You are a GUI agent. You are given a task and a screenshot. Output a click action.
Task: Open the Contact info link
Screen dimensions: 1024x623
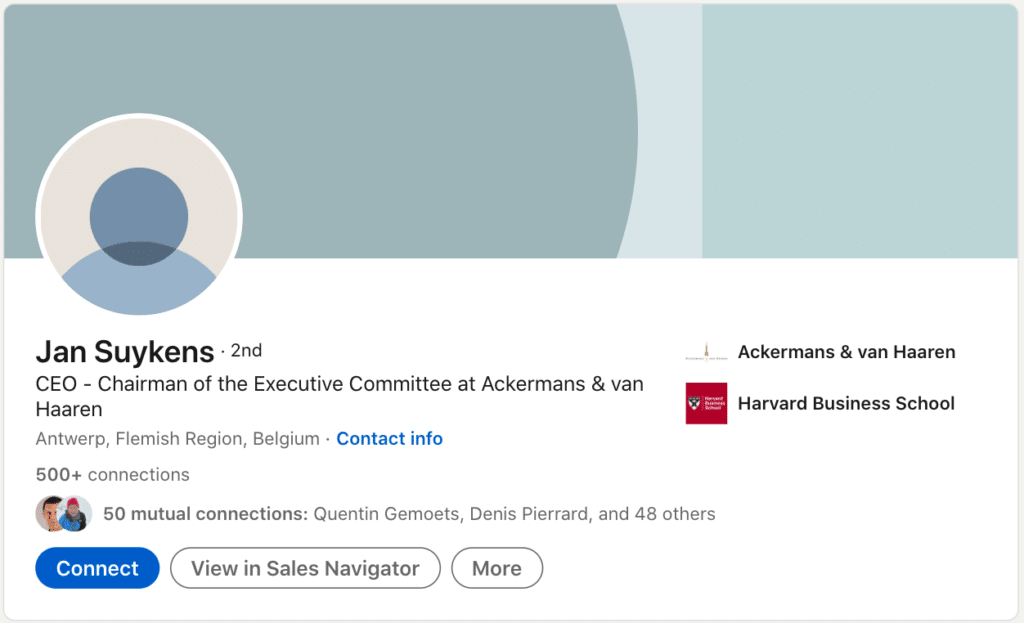click(389, 439)
